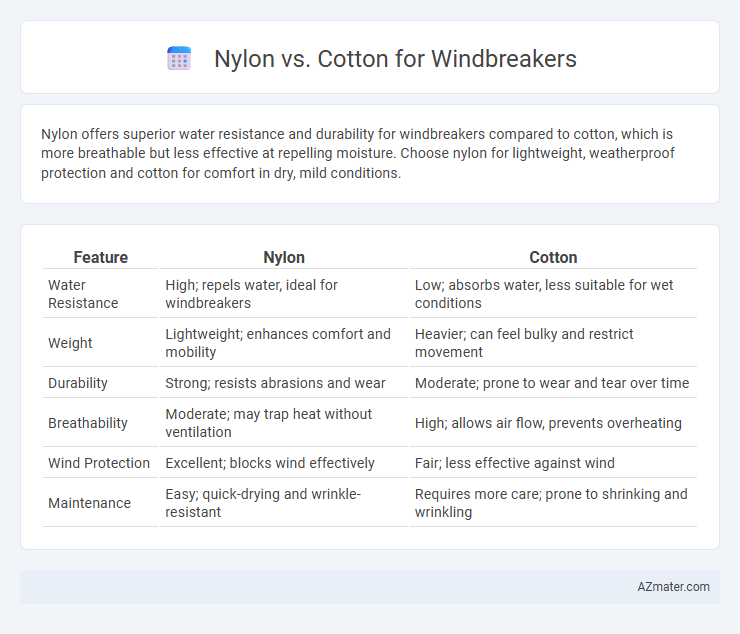Click 'Easy; quick-drying and wrinkle-resistant' cell

[284, 503]
